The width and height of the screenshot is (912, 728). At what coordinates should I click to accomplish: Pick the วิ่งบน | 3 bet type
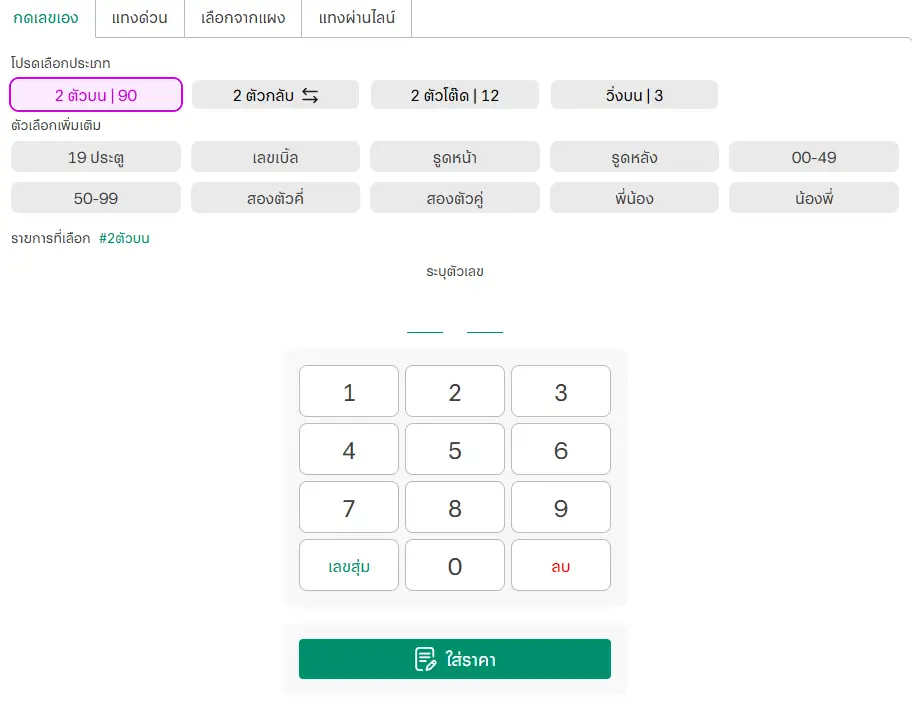634,95
